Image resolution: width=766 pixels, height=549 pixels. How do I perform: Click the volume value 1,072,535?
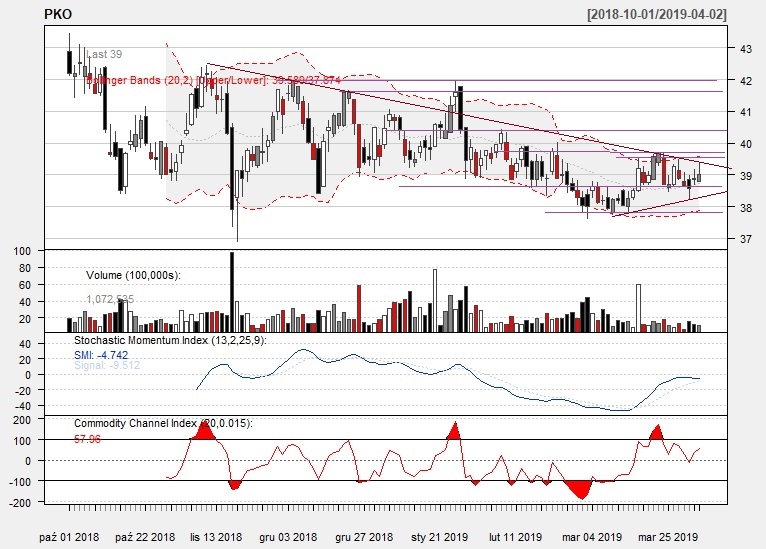coord(110,299)
